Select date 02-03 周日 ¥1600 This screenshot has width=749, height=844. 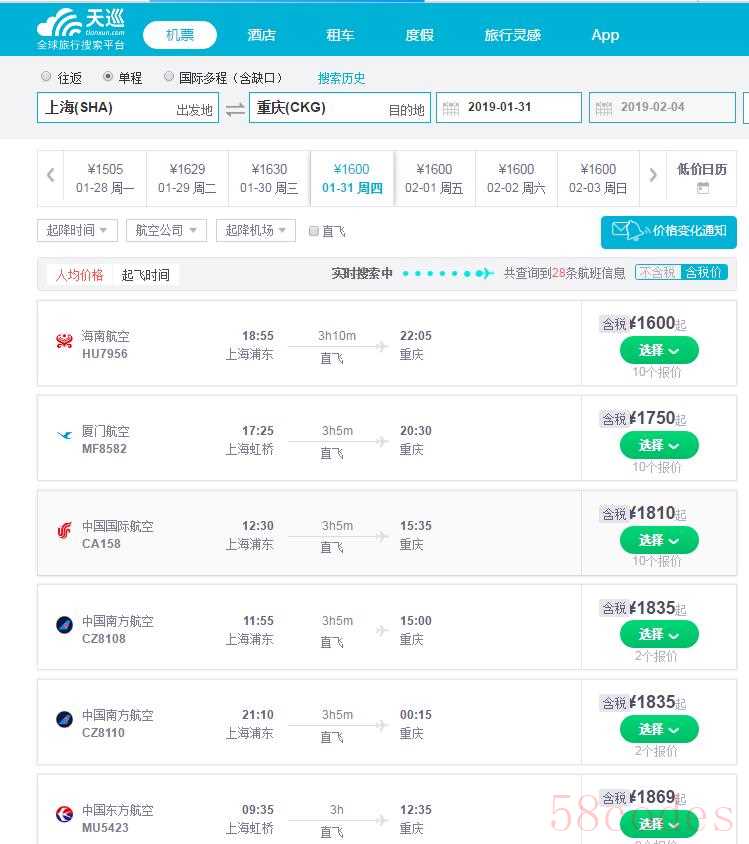pos(598,179)
